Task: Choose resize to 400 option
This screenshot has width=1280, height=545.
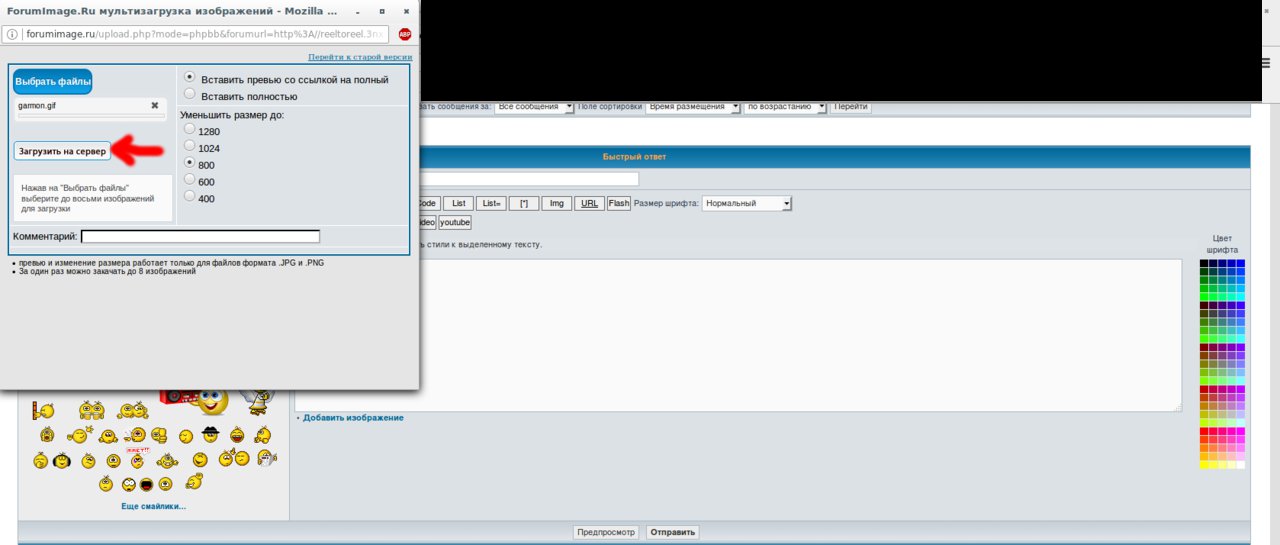Action: tap(188, 197)
